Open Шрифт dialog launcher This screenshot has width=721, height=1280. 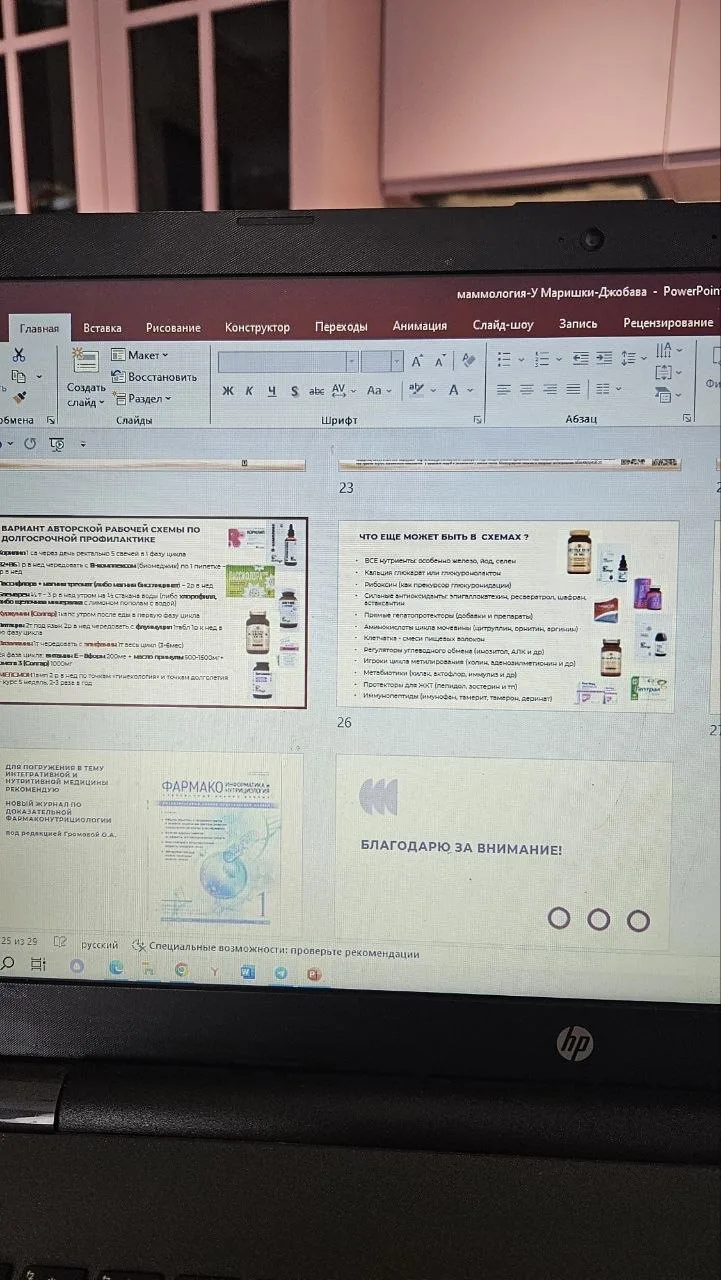click(476, 420)
